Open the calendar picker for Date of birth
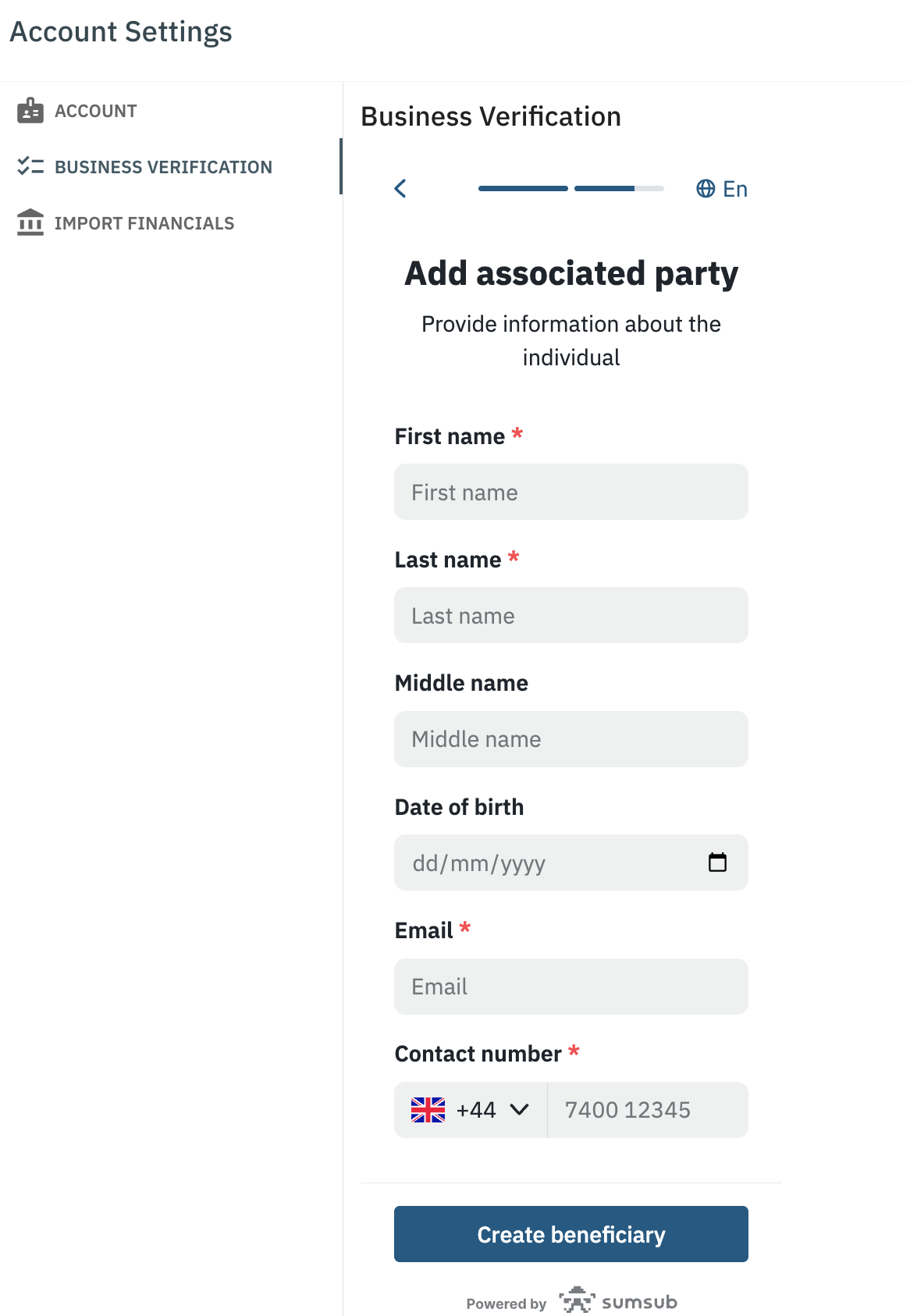 point(718,863)
